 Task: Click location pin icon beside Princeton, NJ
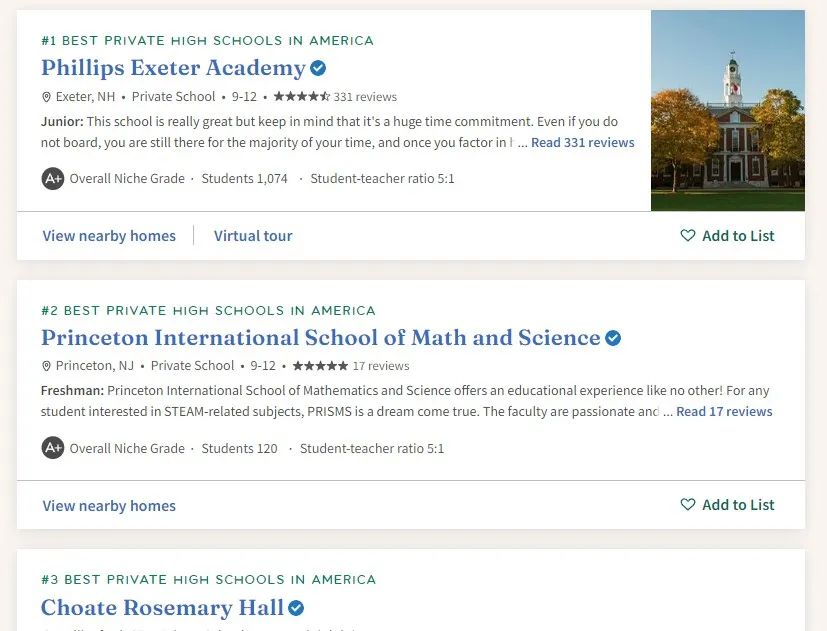coord(46,366)
